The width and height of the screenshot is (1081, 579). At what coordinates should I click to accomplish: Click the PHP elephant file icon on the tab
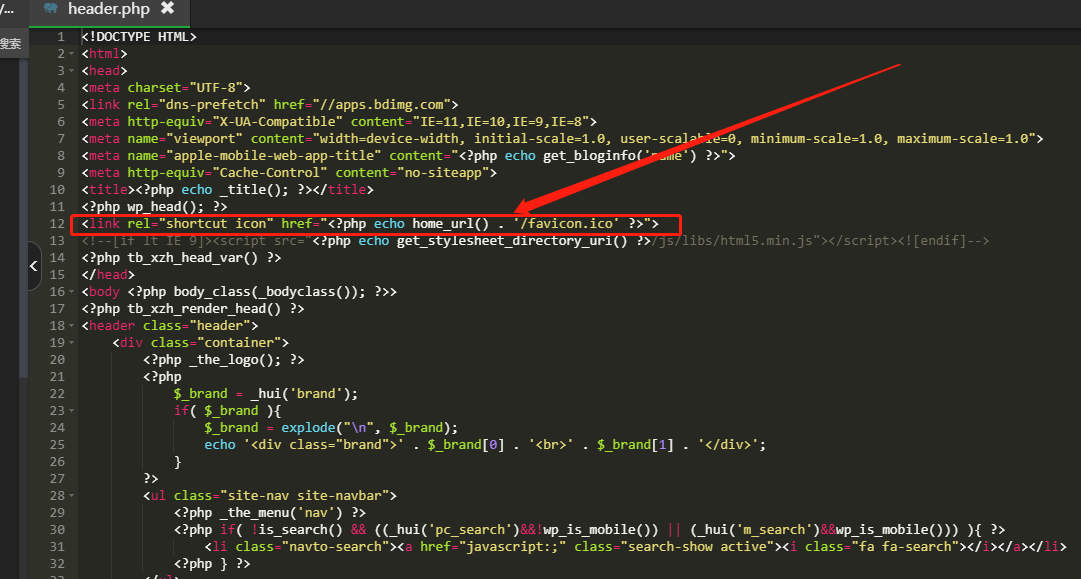click(x=51, y=9)
